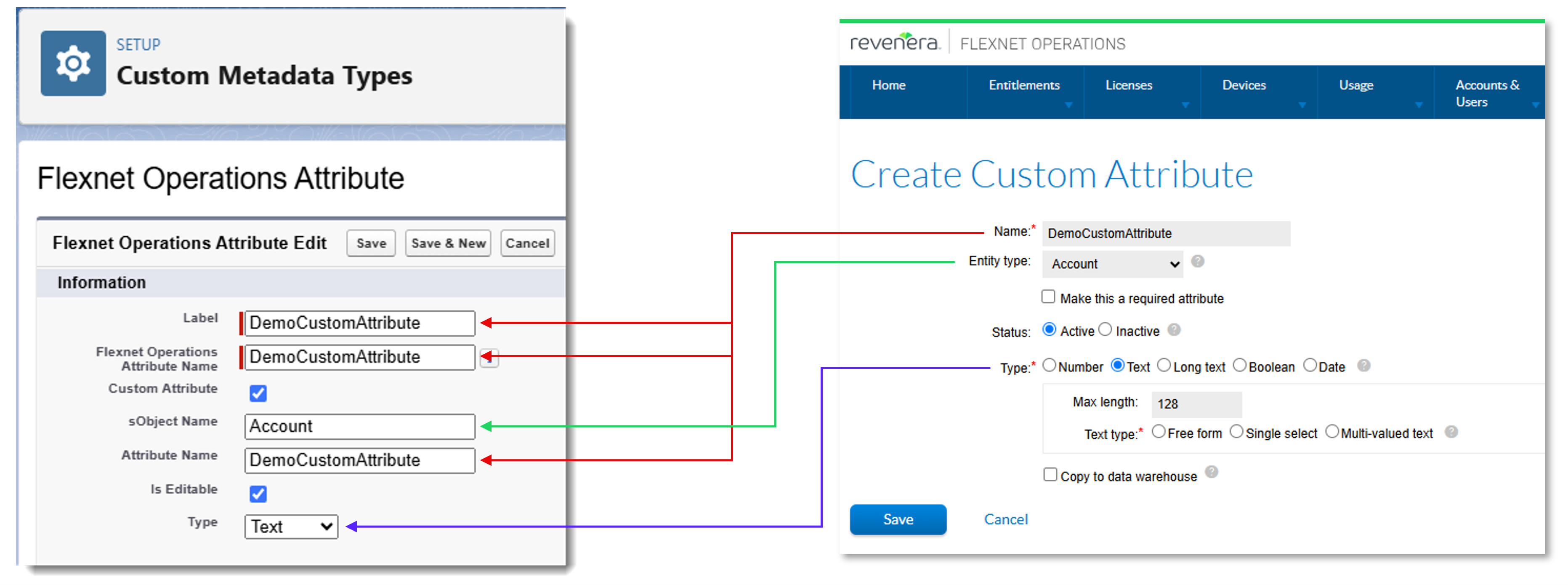Open the Type dropdown in Salesforce
This screenshot has width=1568, height=585.
coord(291,526)
